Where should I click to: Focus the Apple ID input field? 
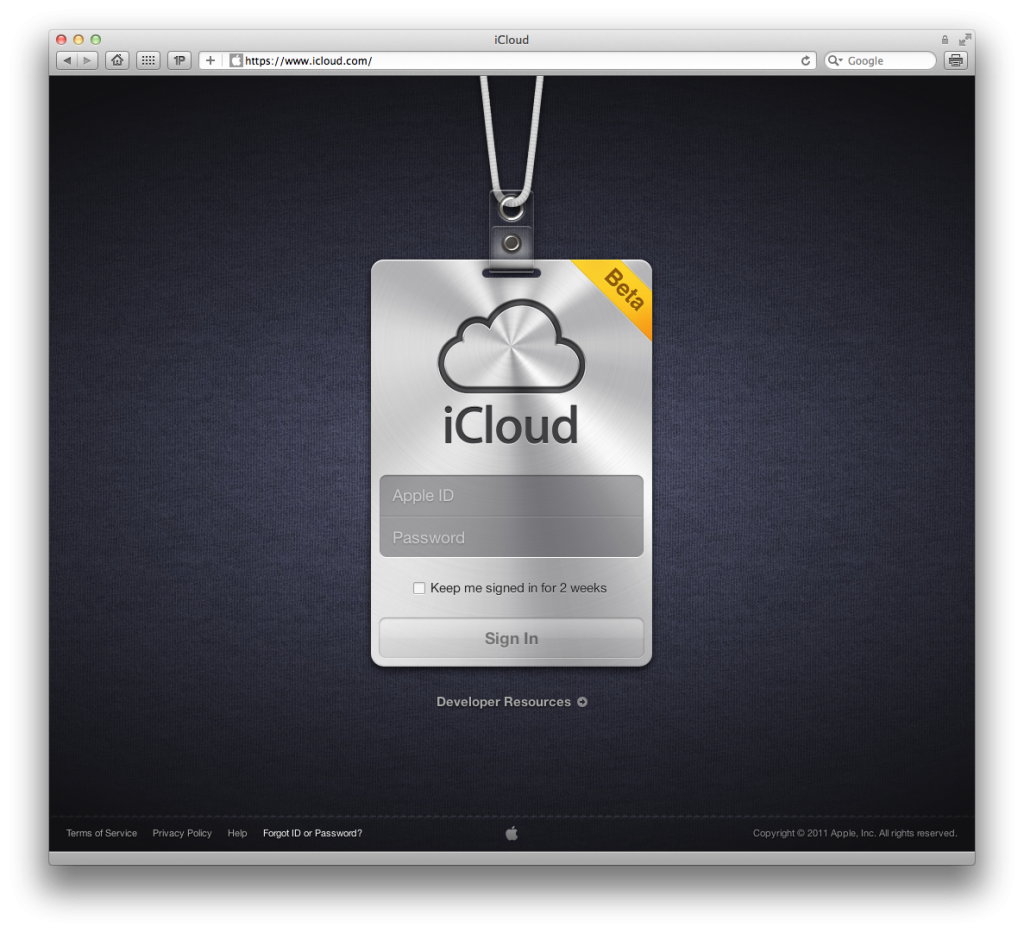pos(511,496)
